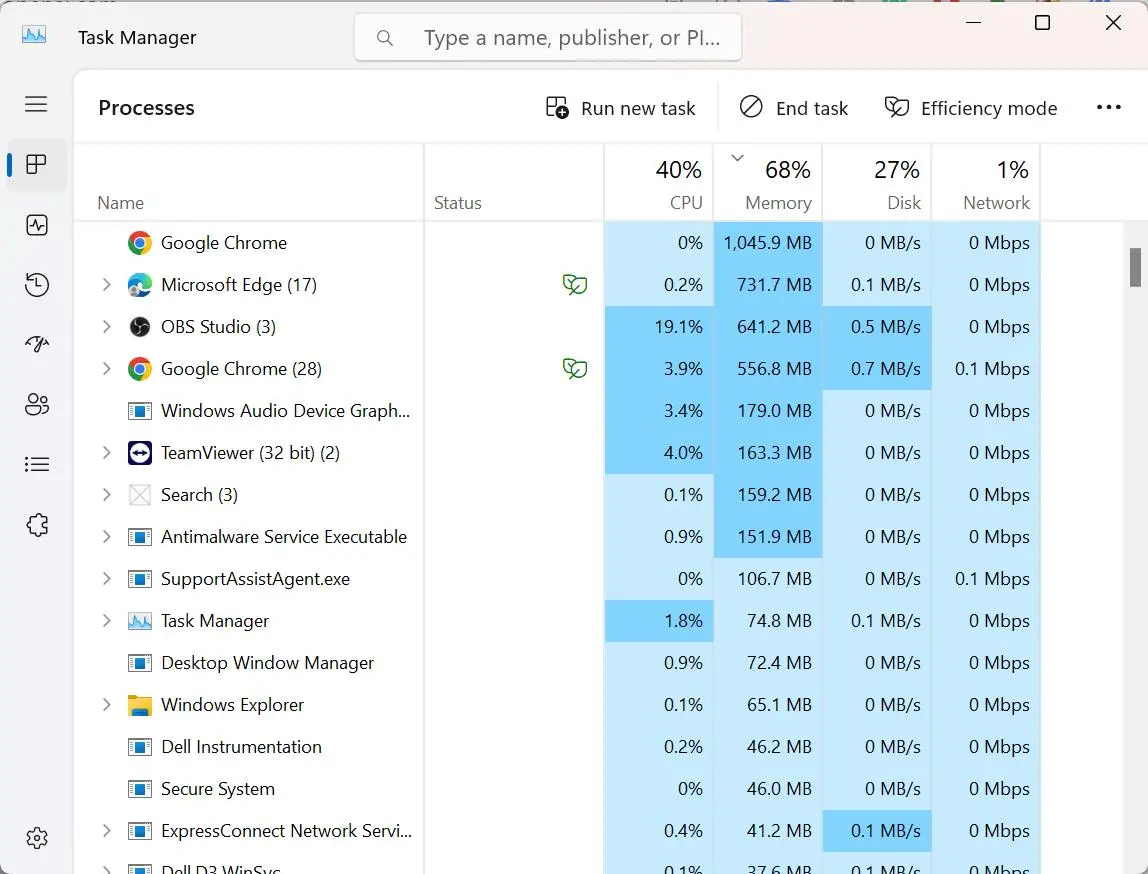This screenshot has height=874, width=1148.
Task: Select Windows Audio Device Graph process
Action: (x=557, y=411)
